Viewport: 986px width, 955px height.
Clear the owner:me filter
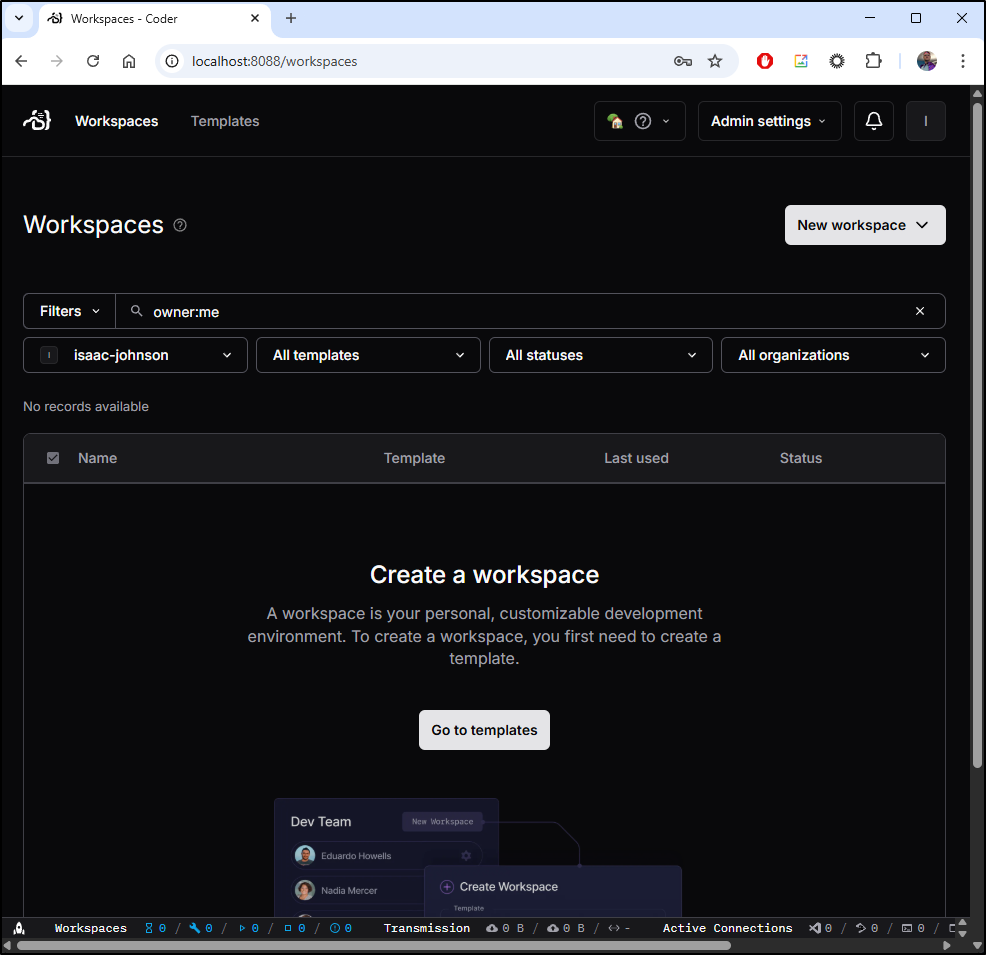tap(919, 311)
